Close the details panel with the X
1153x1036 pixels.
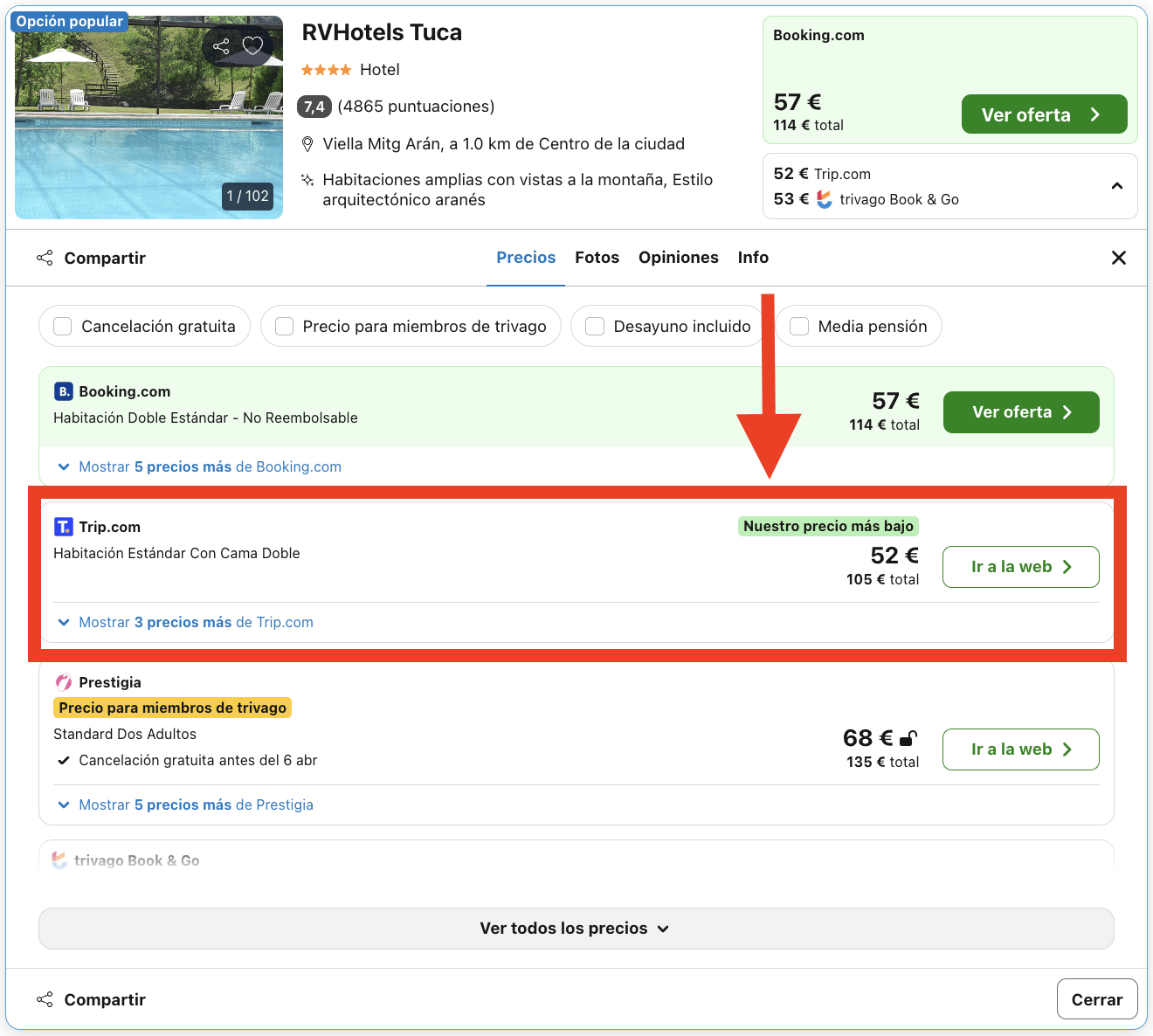(1118, 258)
